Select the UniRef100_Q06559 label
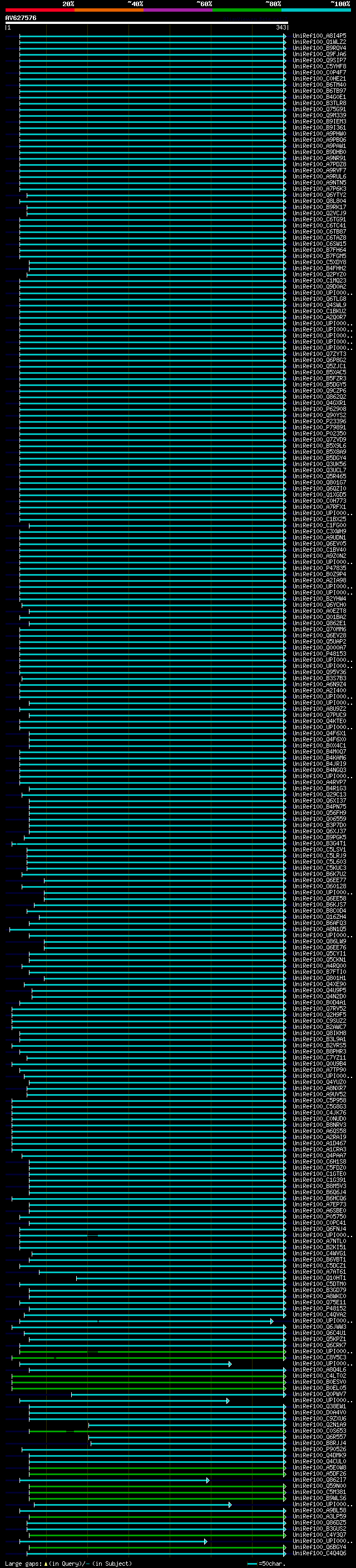 (x=319, y=819)
